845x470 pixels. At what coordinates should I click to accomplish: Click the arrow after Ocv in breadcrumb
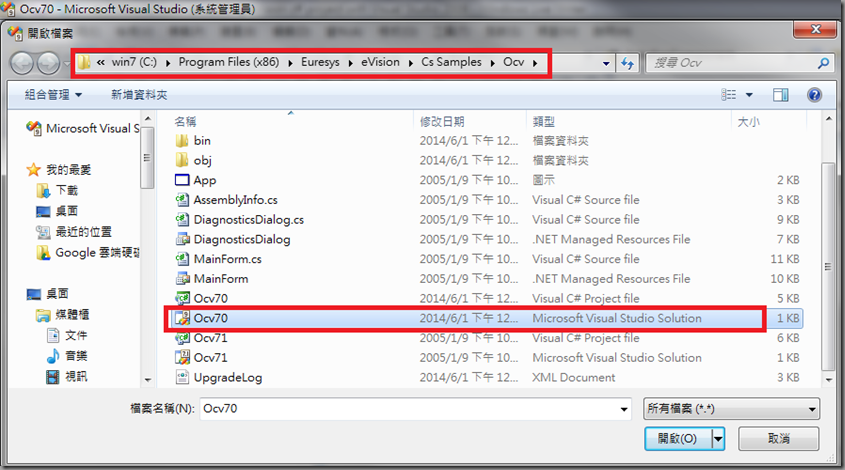tap(535, 63)
